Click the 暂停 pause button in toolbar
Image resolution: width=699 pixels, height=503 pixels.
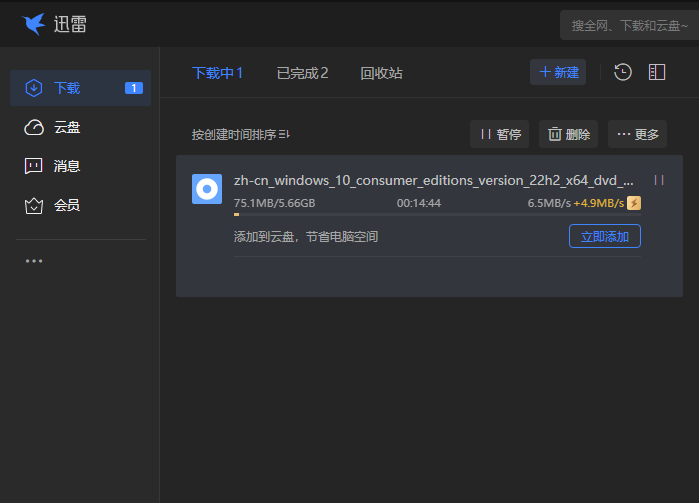click(499, 134)
